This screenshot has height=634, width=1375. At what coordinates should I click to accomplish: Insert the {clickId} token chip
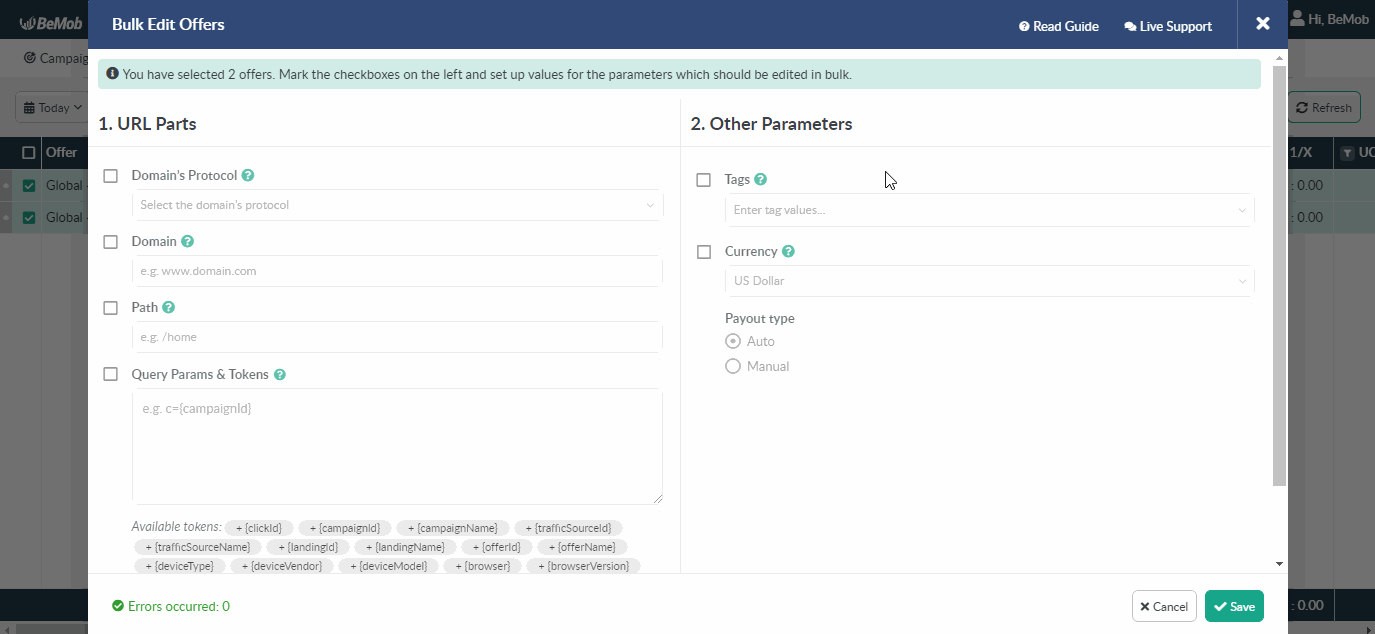pos(258,527)
